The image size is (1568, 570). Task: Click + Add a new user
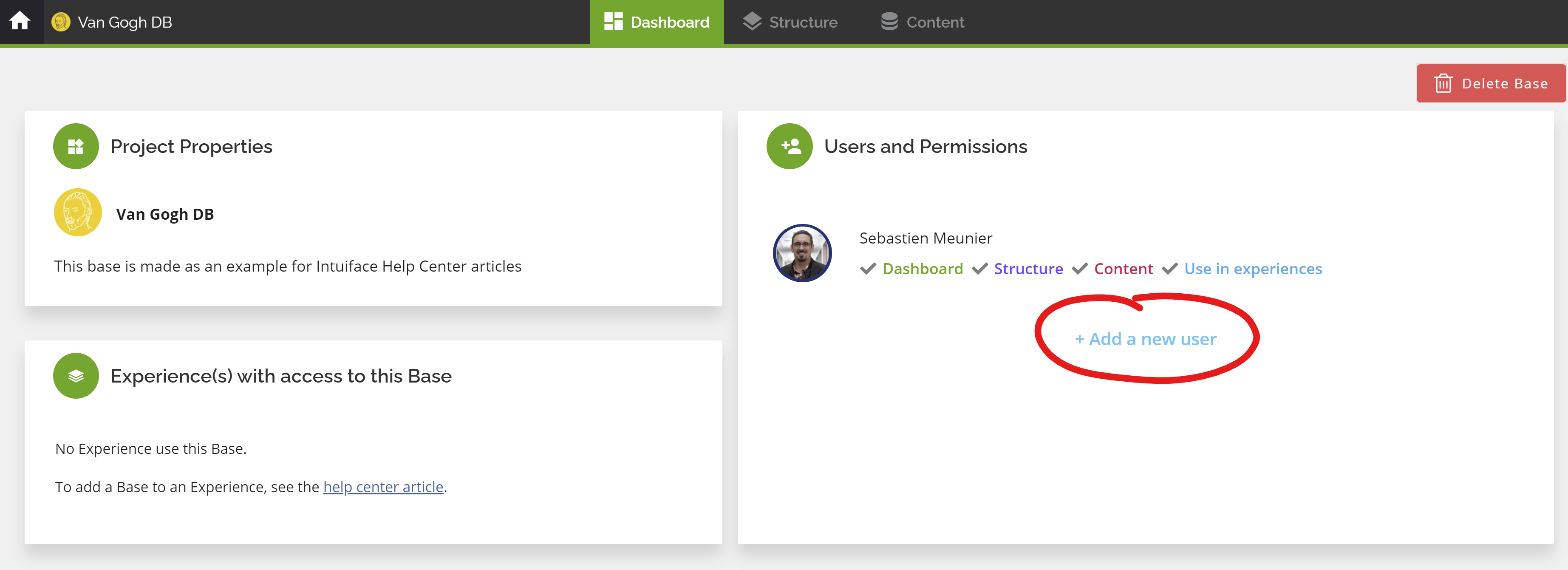click(x=1146, y=339)
